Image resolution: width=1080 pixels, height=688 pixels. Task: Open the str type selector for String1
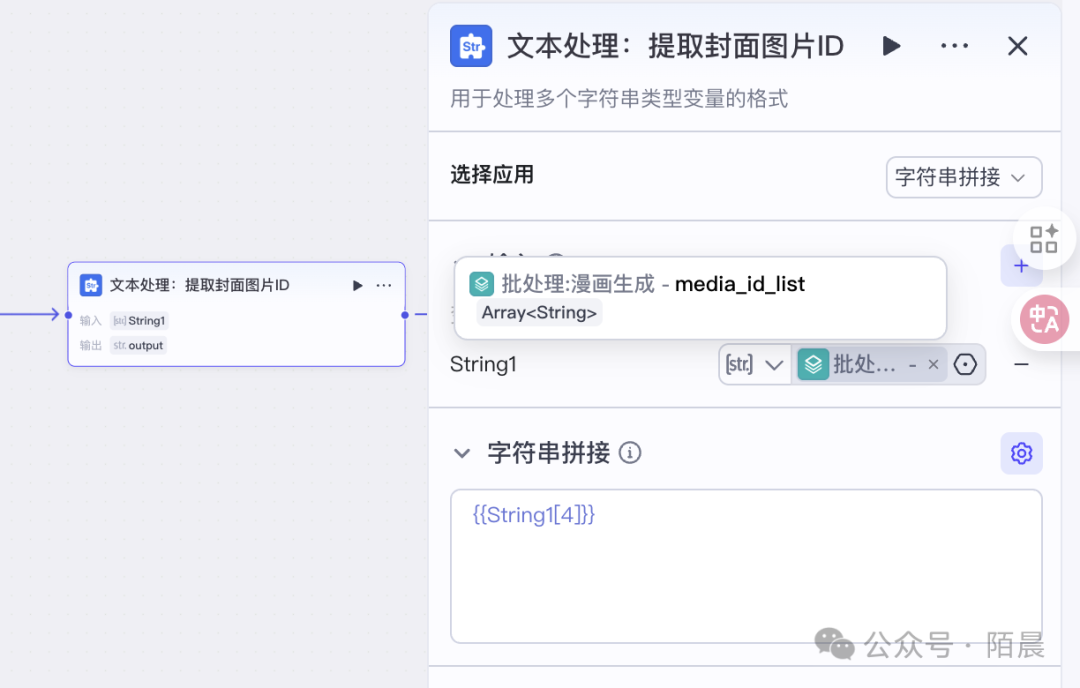coord(754,365)
